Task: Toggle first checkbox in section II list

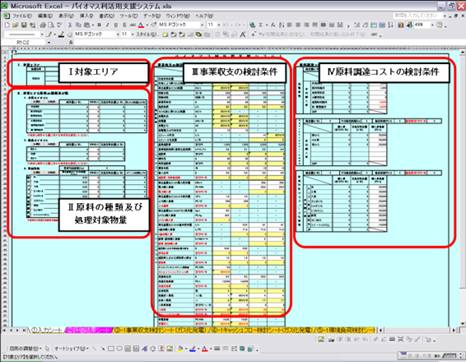Action: pos(29,178)
